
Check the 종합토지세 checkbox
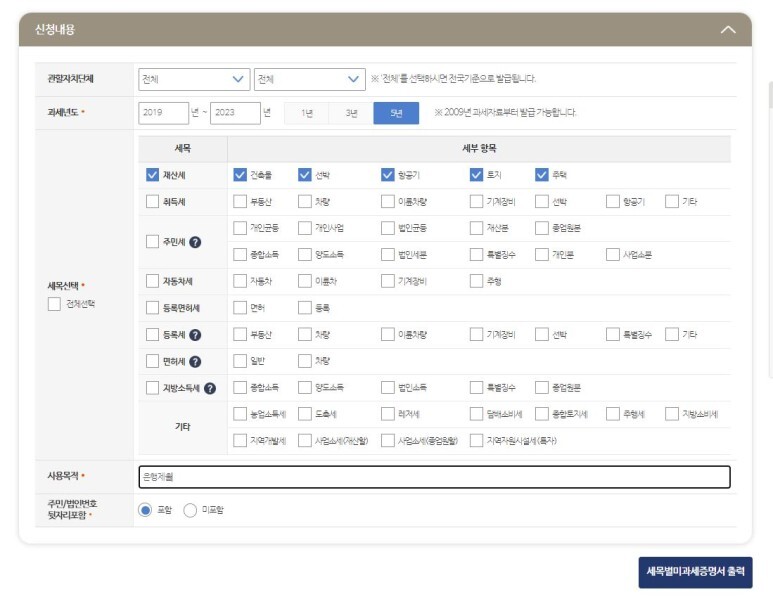pos(541,414)
